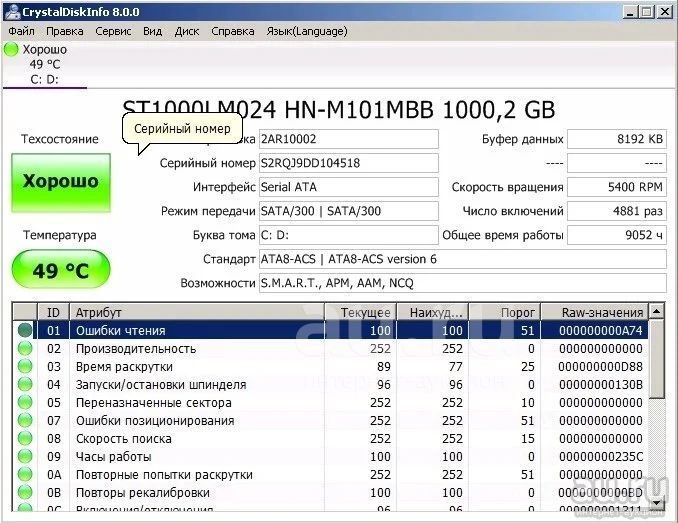Click the status dot of attribute 0B

[25, 492]
